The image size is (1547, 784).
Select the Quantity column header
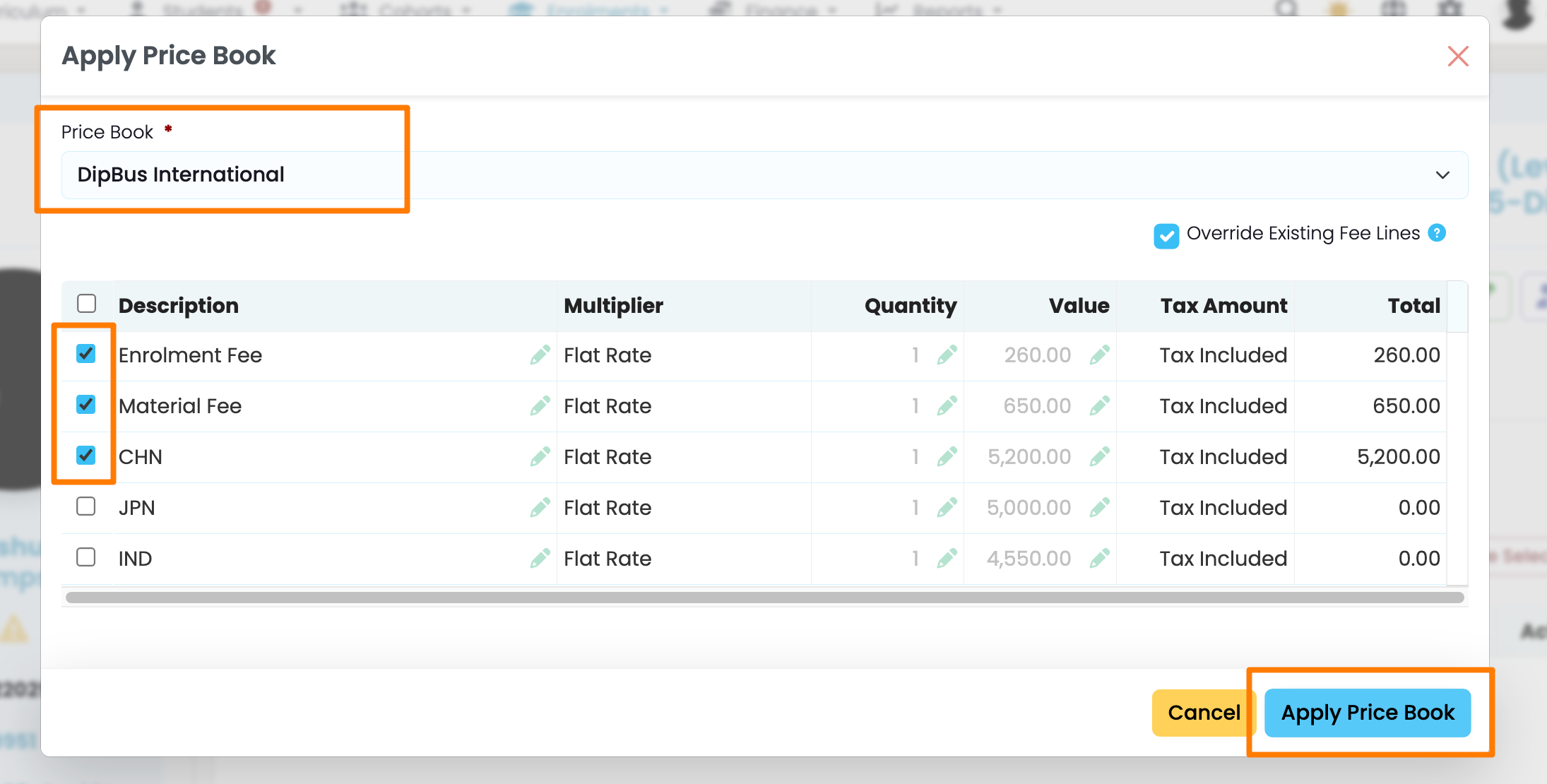tap(911, 306)
